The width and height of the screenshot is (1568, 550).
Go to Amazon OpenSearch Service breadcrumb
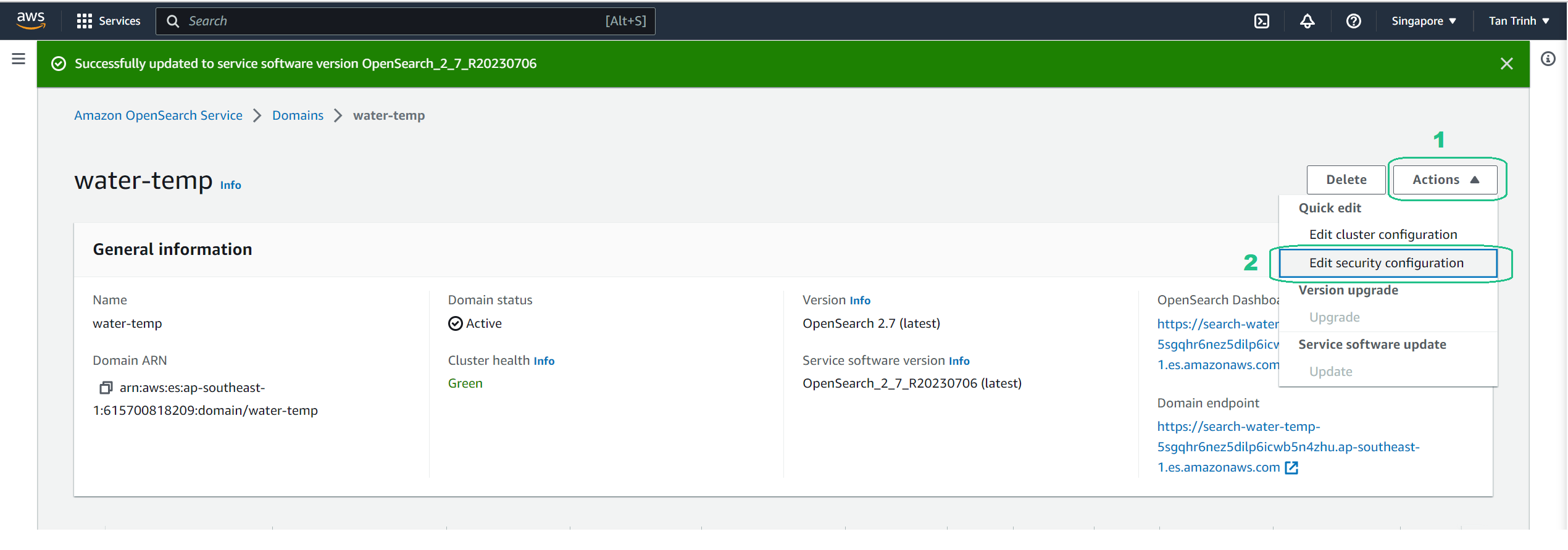coord(158,115)
